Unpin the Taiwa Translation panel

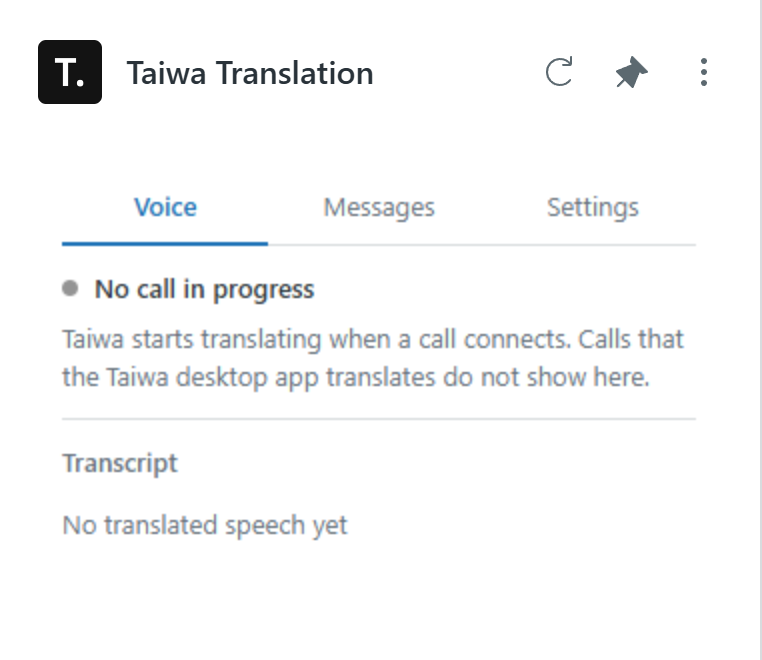tap(631, 72)
